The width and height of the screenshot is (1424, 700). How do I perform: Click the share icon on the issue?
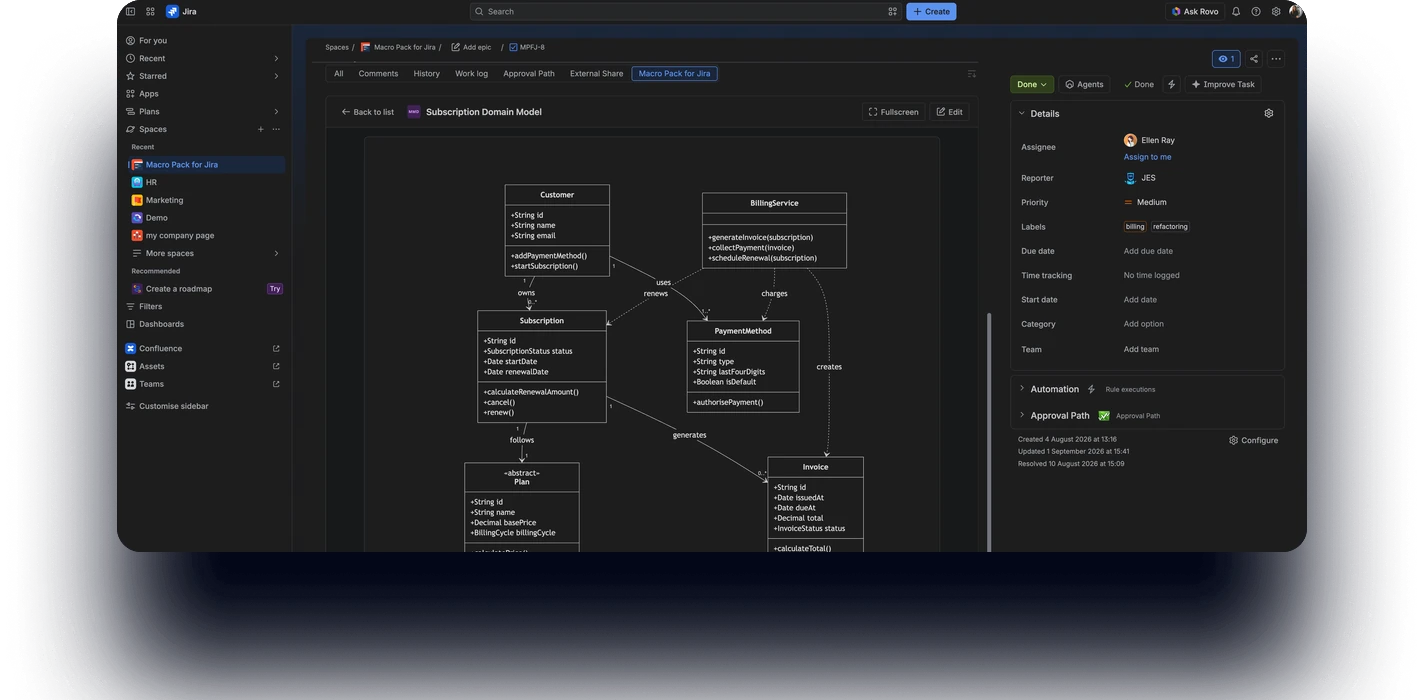point(1254,59)
